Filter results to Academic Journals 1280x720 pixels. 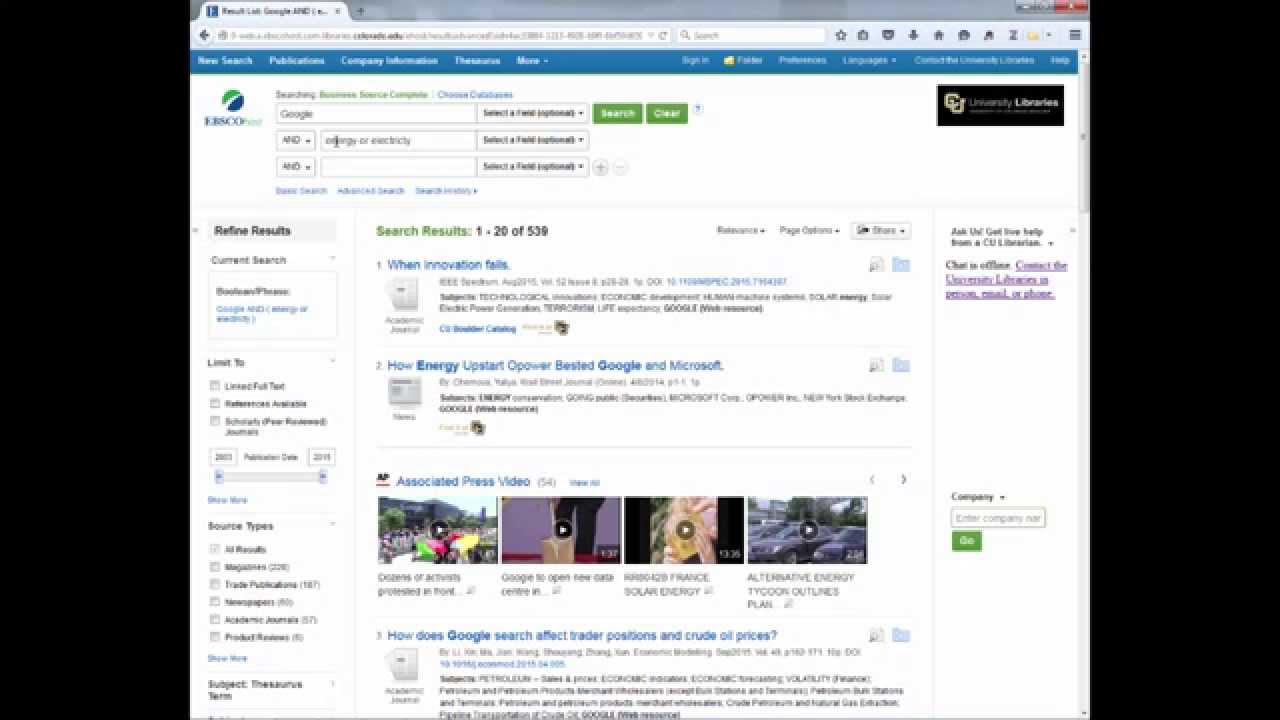tap(215, 620)
